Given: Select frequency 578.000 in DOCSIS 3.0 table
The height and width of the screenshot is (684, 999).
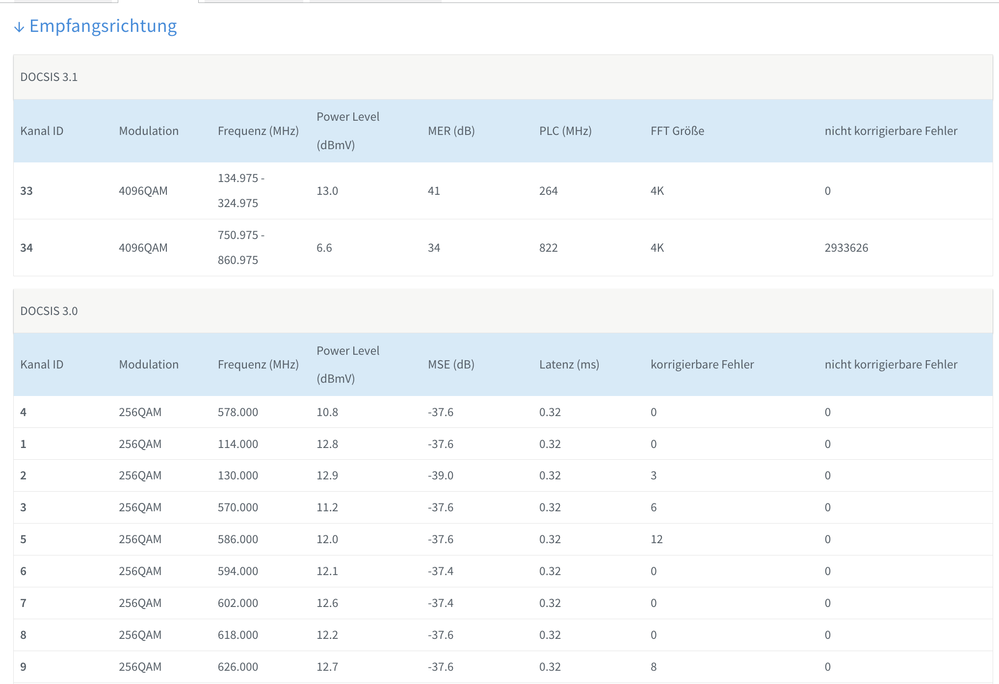Looking at the screenshot, I should click(x=238, y=412).
